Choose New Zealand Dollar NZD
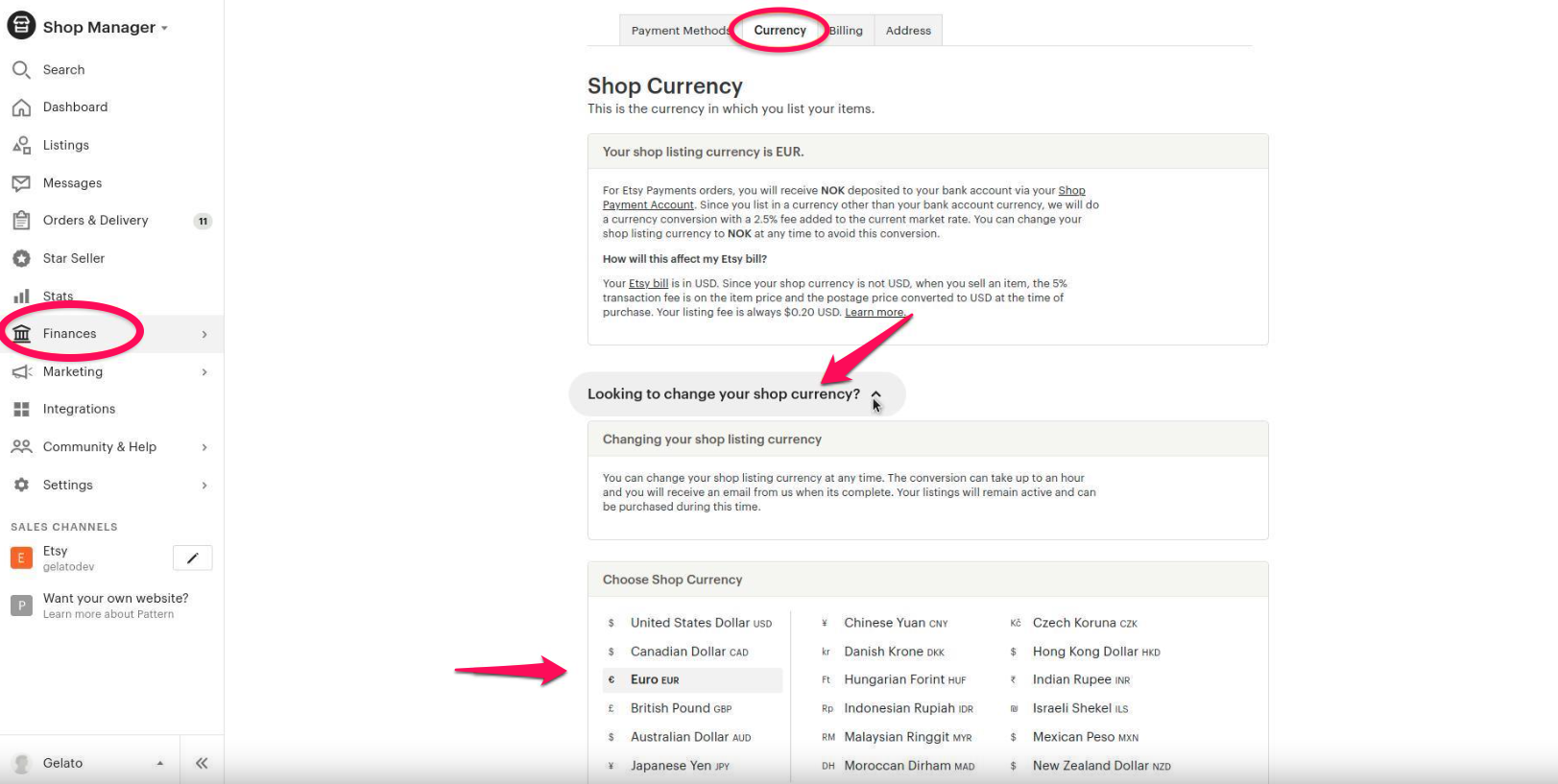This screenshot has width=1558, height=784. click(1101, 766)
